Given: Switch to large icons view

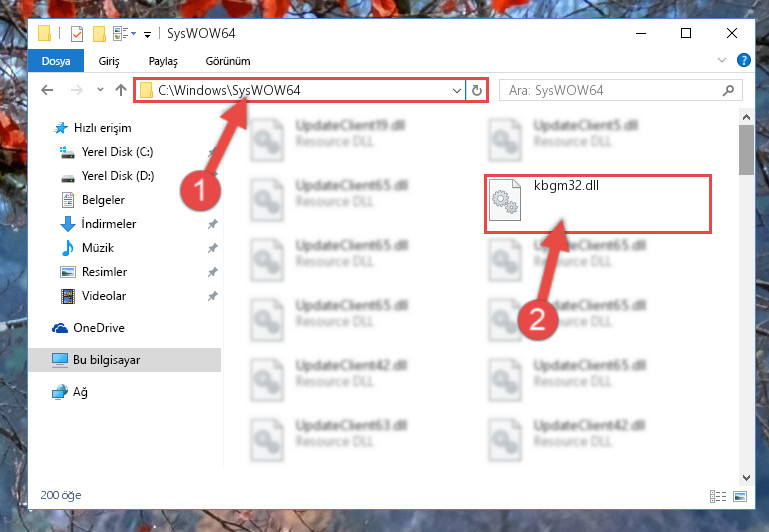Looking at the screenshot, I should 740,496.
